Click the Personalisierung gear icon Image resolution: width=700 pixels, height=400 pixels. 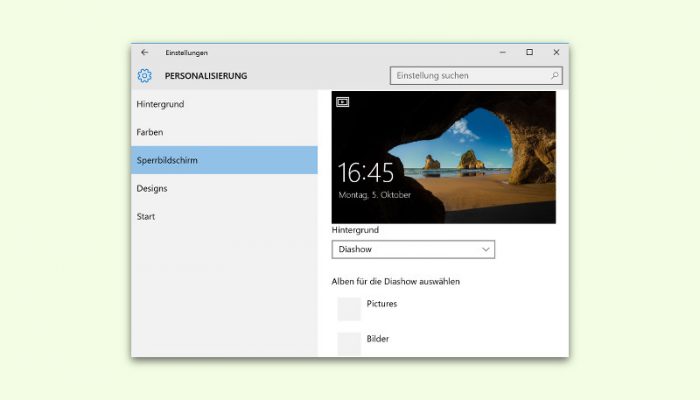pos(144,75)
